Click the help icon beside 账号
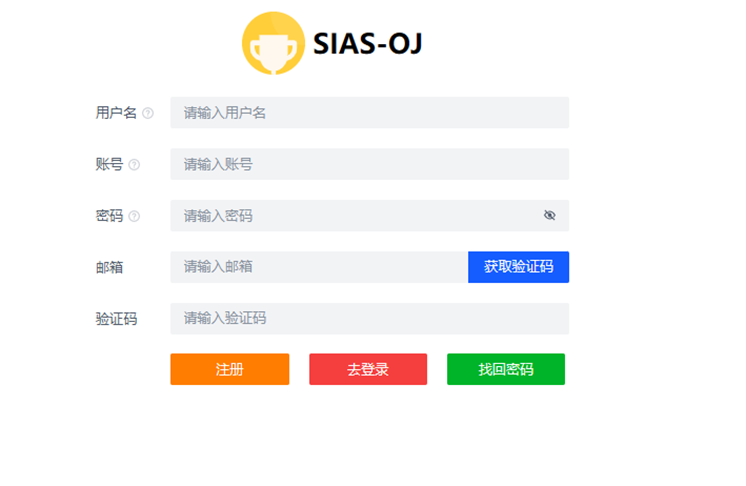The width and height of the screenshot is (746, 486). pos(134,165)
